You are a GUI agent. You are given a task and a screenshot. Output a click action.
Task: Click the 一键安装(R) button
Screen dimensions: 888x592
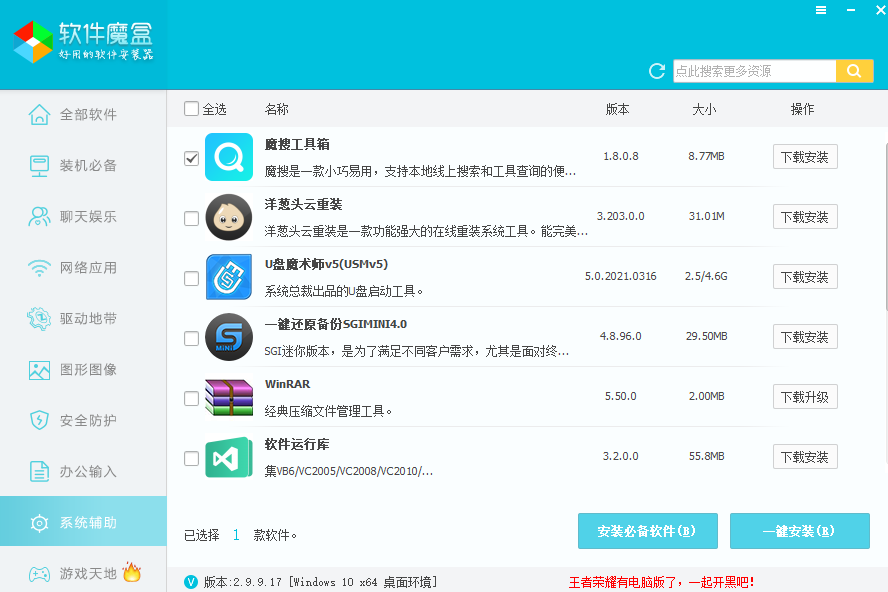(800, 531)
